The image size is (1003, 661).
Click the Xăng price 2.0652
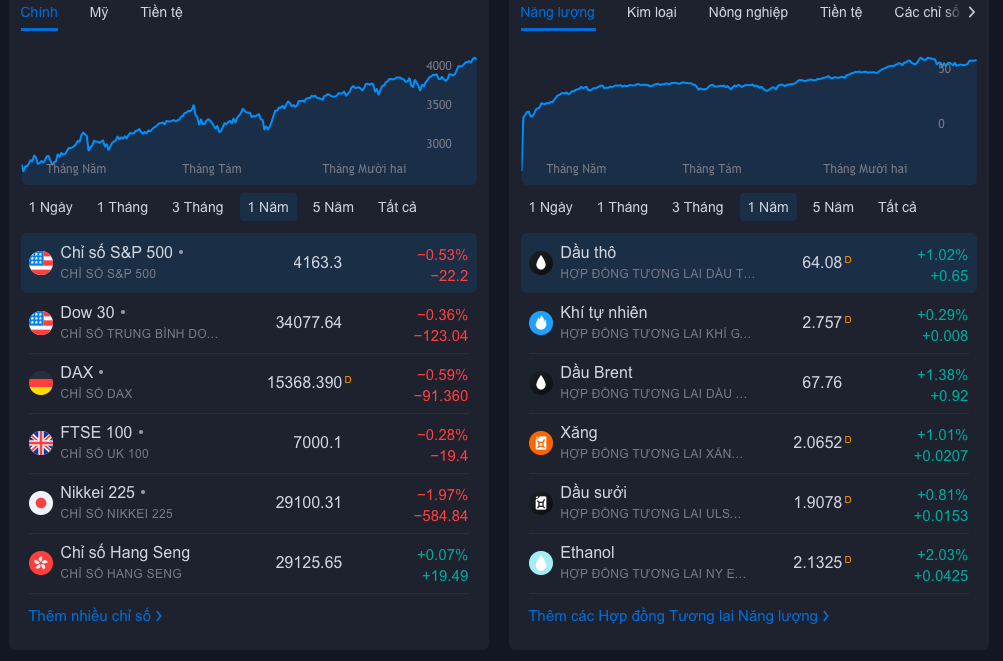coord(817,443)
